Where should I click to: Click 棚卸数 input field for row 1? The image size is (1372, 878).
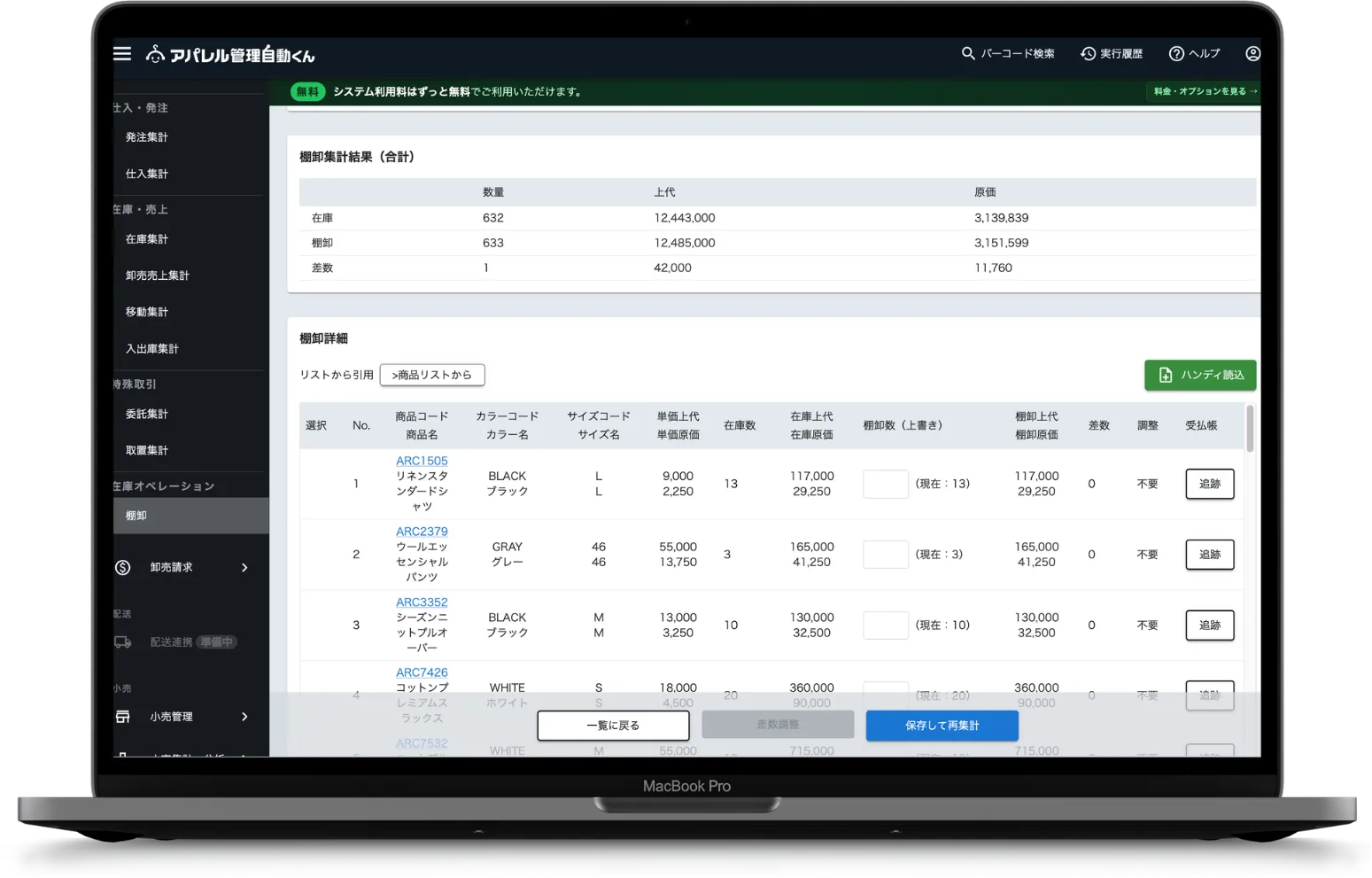coord(885,484)
